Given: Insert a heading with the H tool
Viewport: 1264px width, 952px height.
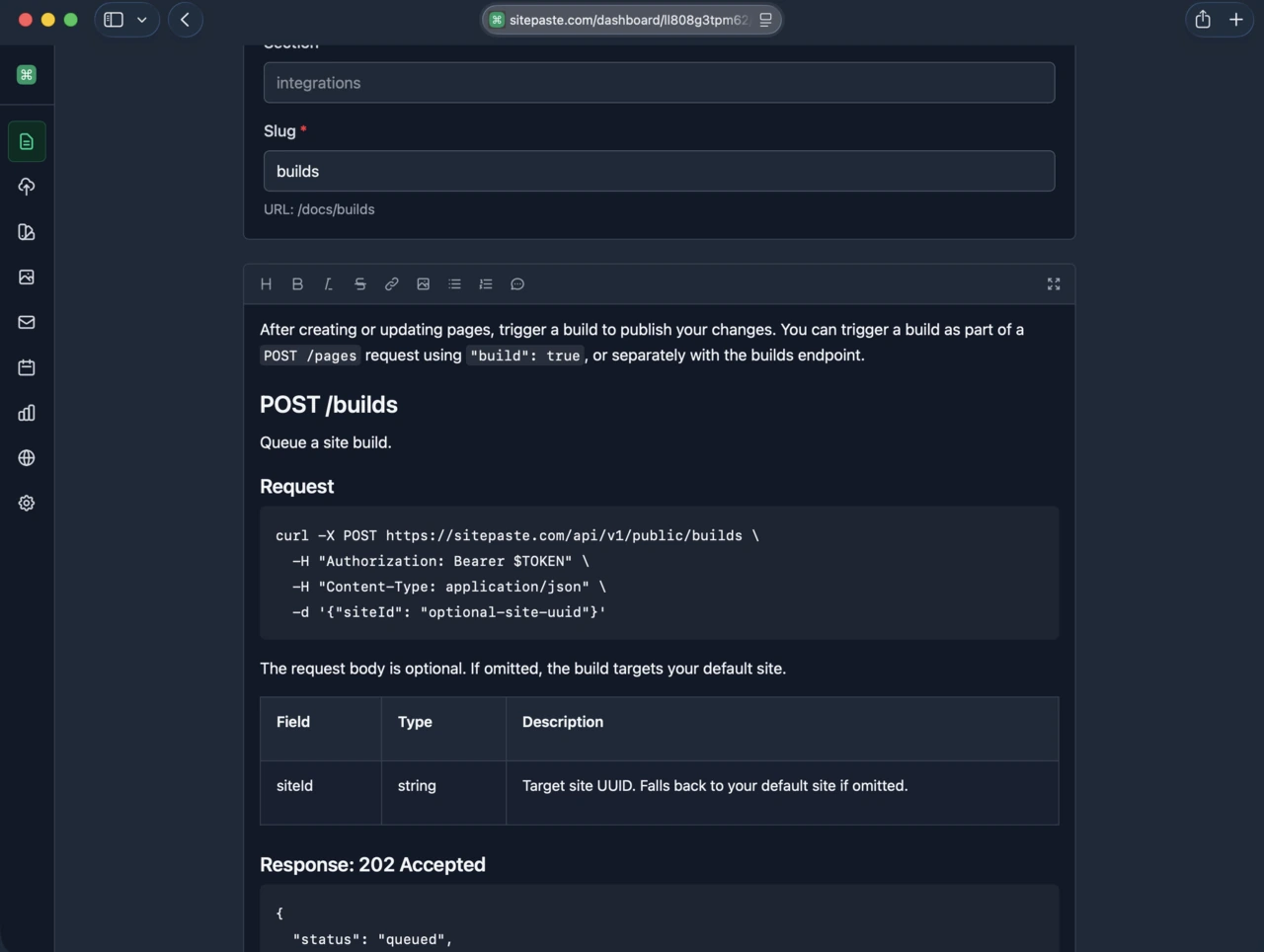Looking at the screenshot, I should (x=266, y=284).
